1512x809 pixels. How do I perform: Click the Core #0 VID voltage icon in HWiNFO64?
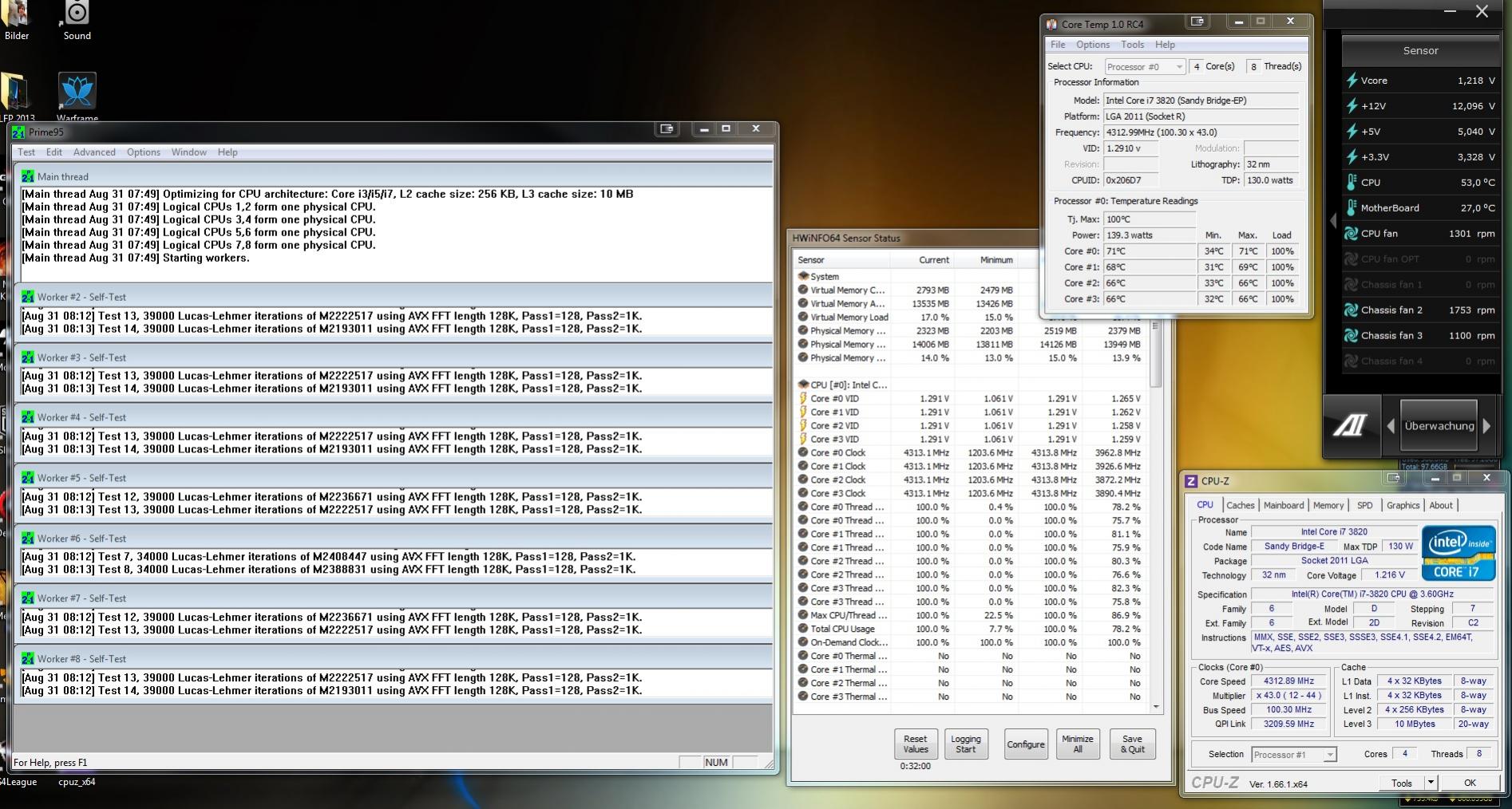pyautogui.click(x=803, y=398)
